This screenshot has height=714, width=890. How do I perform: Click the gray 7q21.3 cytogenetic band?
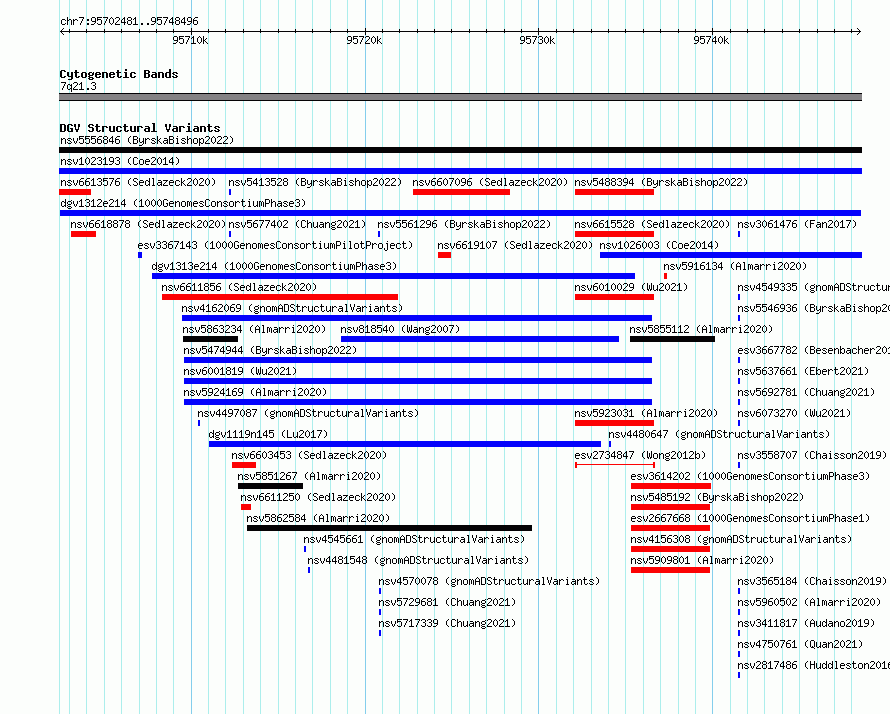click(x=460, y=97)
